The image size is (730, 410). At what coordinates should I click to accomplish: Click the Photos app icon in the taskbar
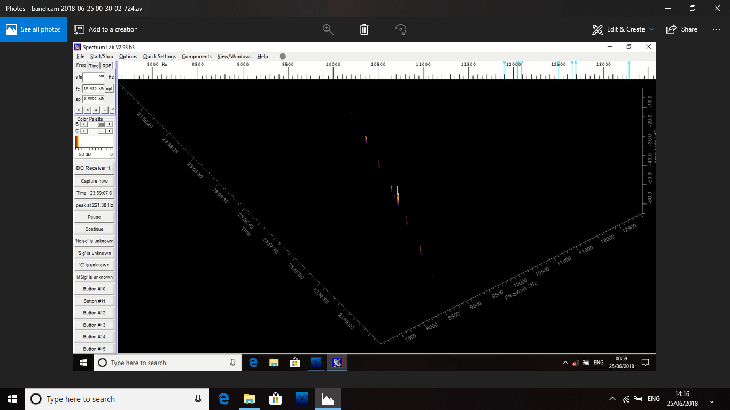tap(326, 399)
